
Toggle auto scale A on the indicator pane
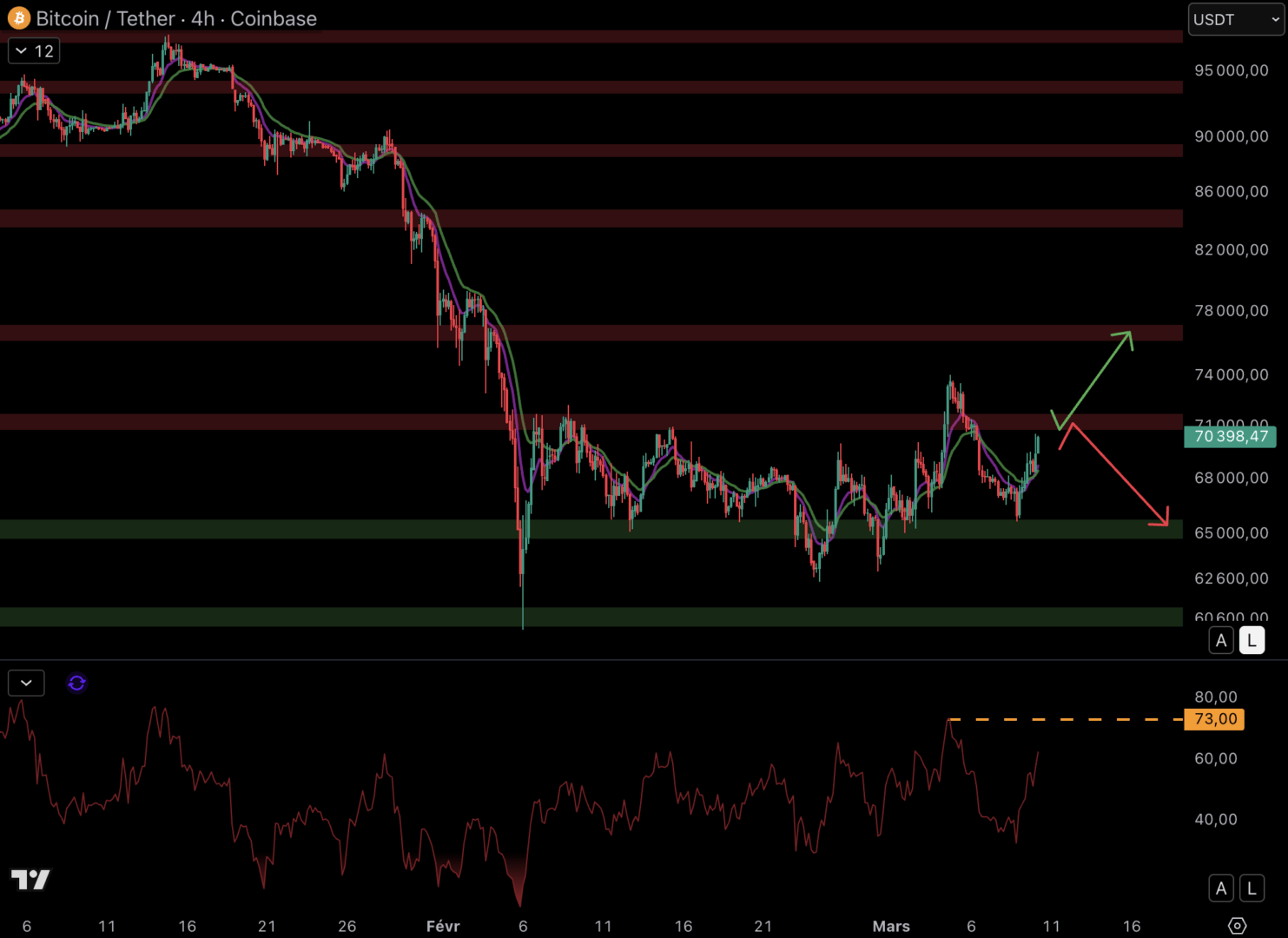click(x=1221, y=888)
